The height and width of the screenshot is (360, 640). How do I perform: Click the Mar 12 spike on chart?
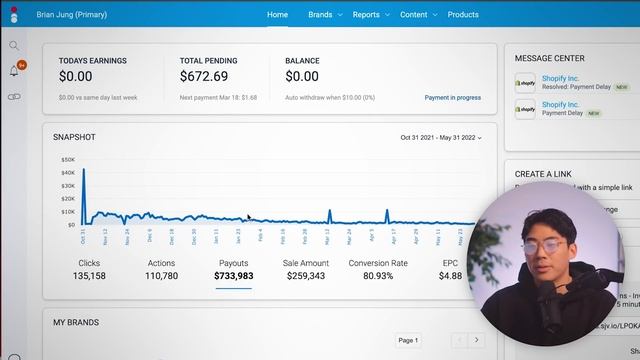[330, 212]
